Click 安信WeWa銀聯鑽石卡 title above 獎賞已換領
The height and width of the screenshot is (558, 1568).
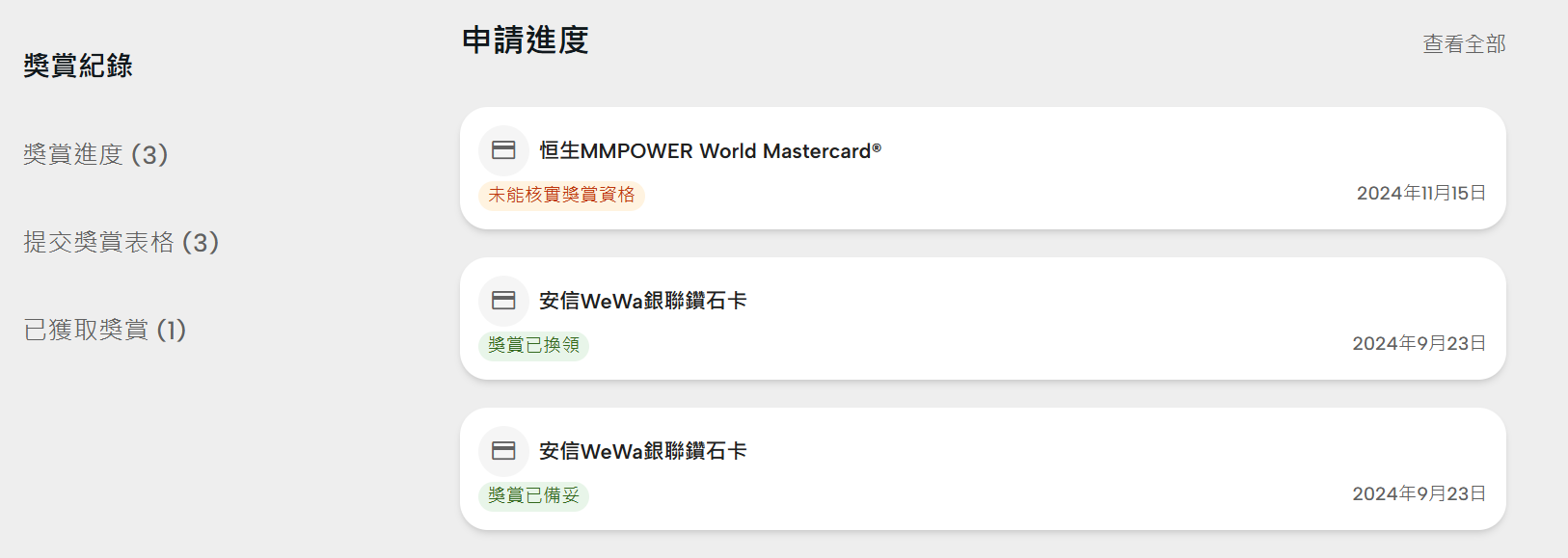642,301
